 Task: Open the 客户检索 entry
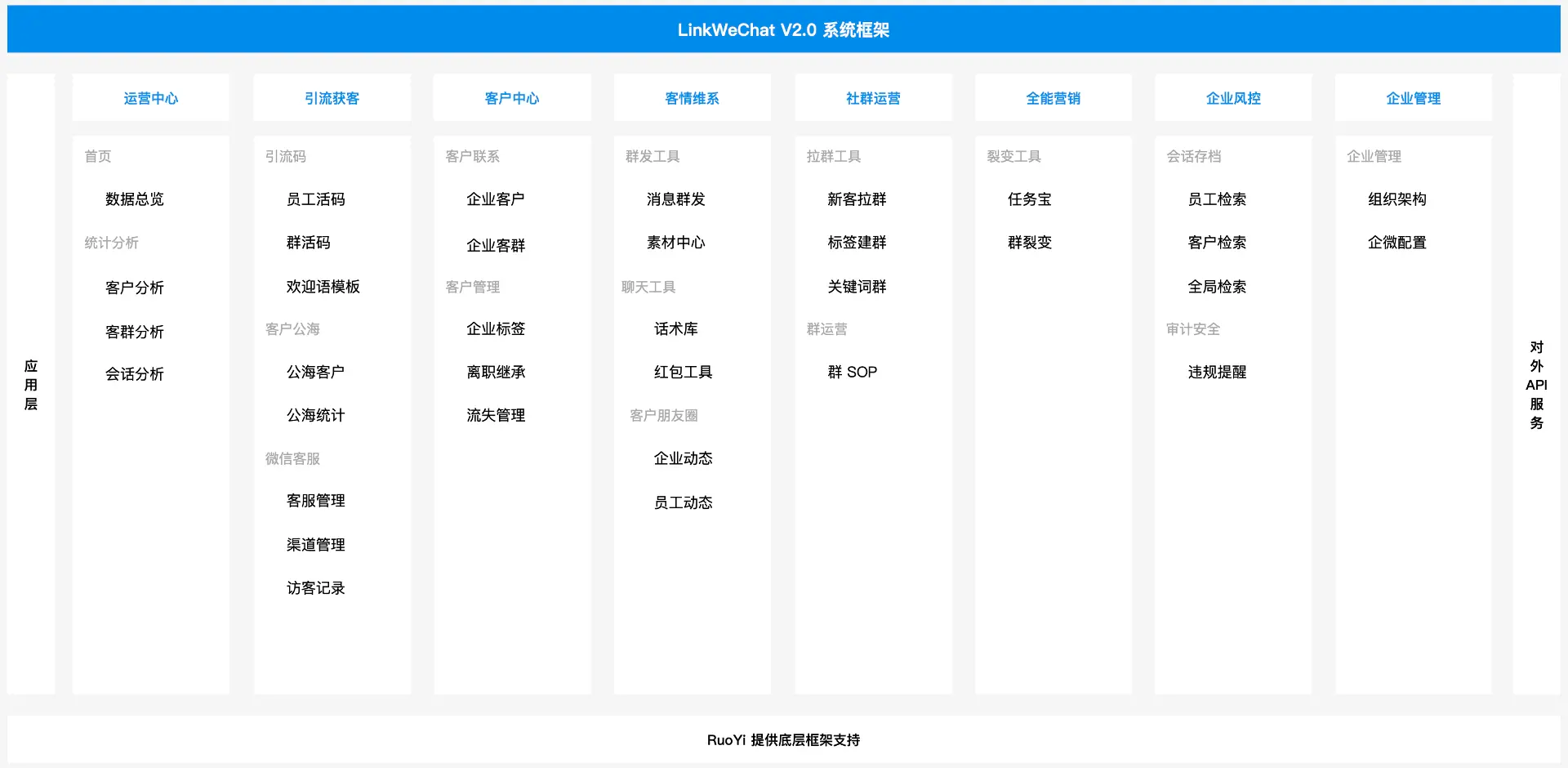(1217, 243)
